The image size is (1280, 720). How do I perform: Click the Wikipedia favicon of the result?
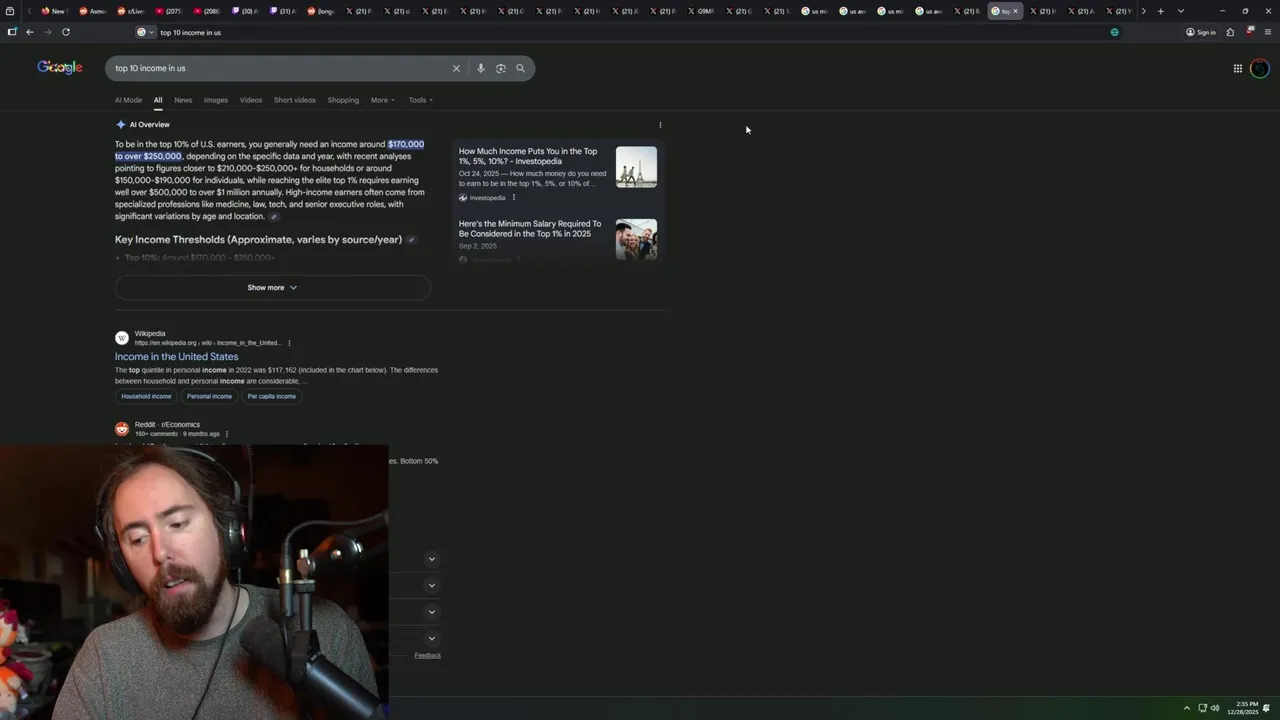[x=122, y=338]
